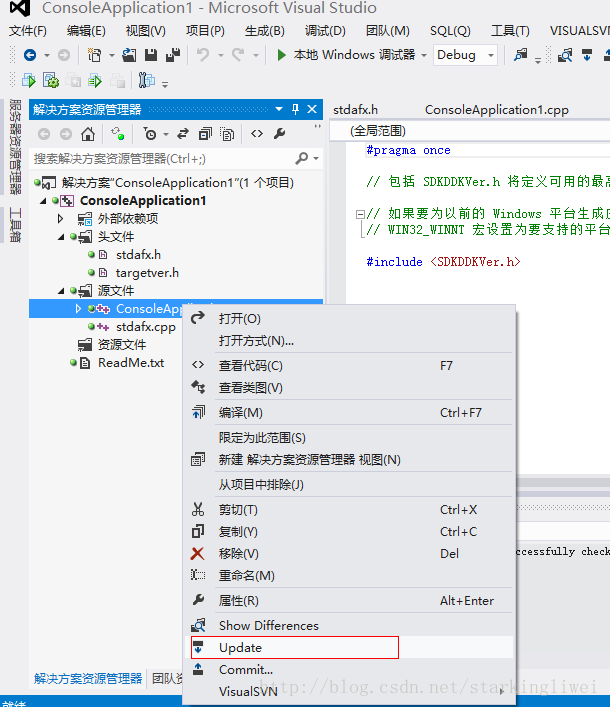Viewport: 610px width, 707px height.
Task: Collapse the 源文件 folder
Action: pos(61,291)
